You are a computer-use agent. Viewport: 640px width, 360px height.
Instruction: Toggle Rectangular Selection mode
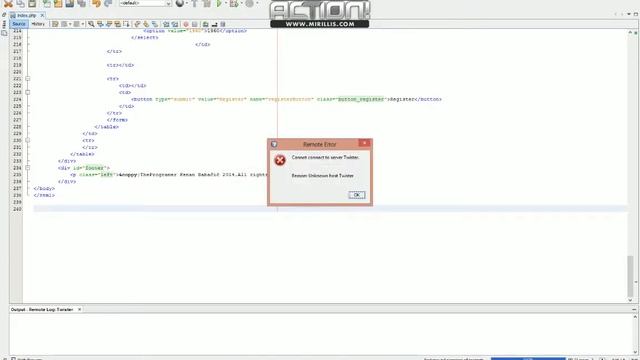[x=126, y=24]
